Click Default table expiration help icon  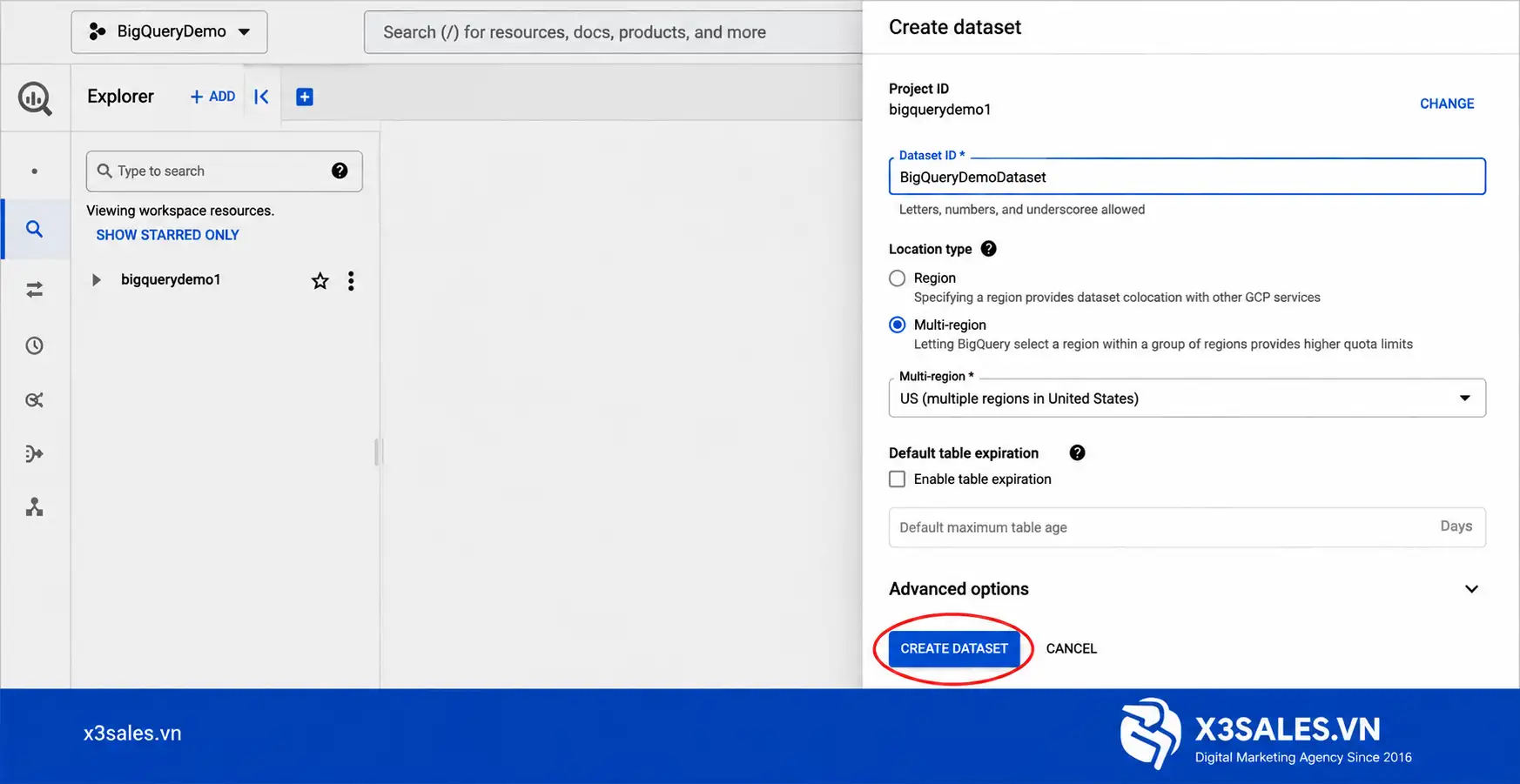point(1077,452)
